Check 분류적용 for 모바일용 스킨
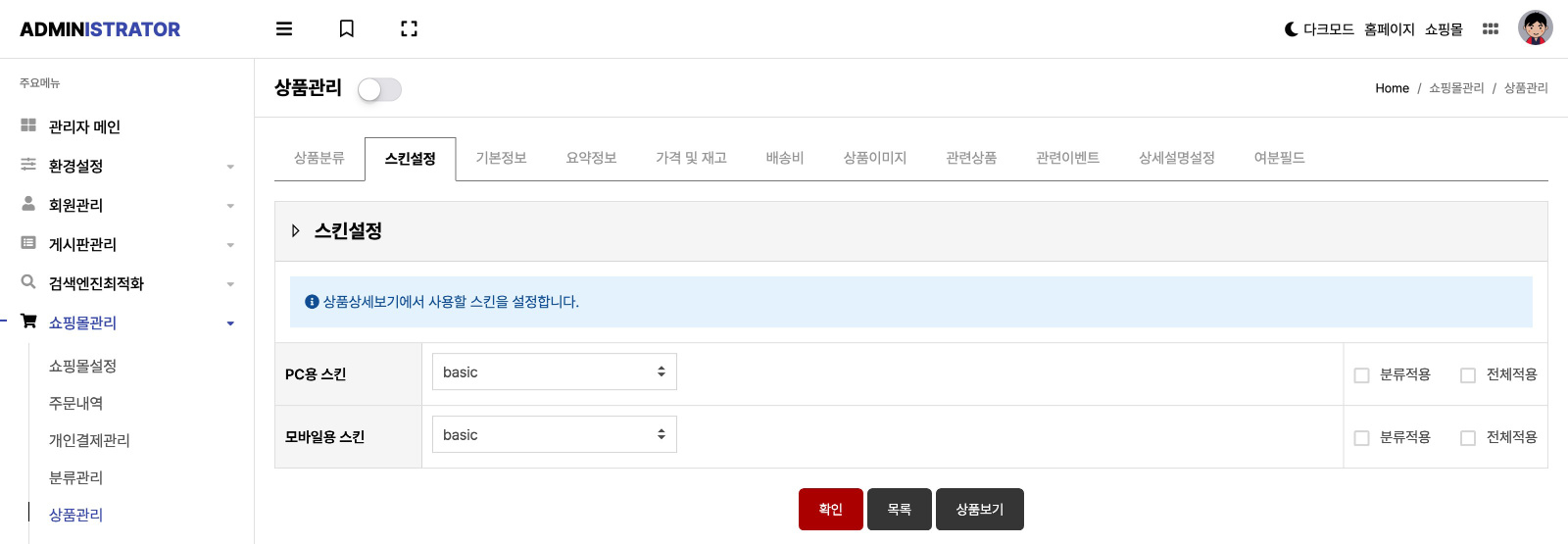The height and width of the screenshot is (544, 1568). (x=1361, y=438)
